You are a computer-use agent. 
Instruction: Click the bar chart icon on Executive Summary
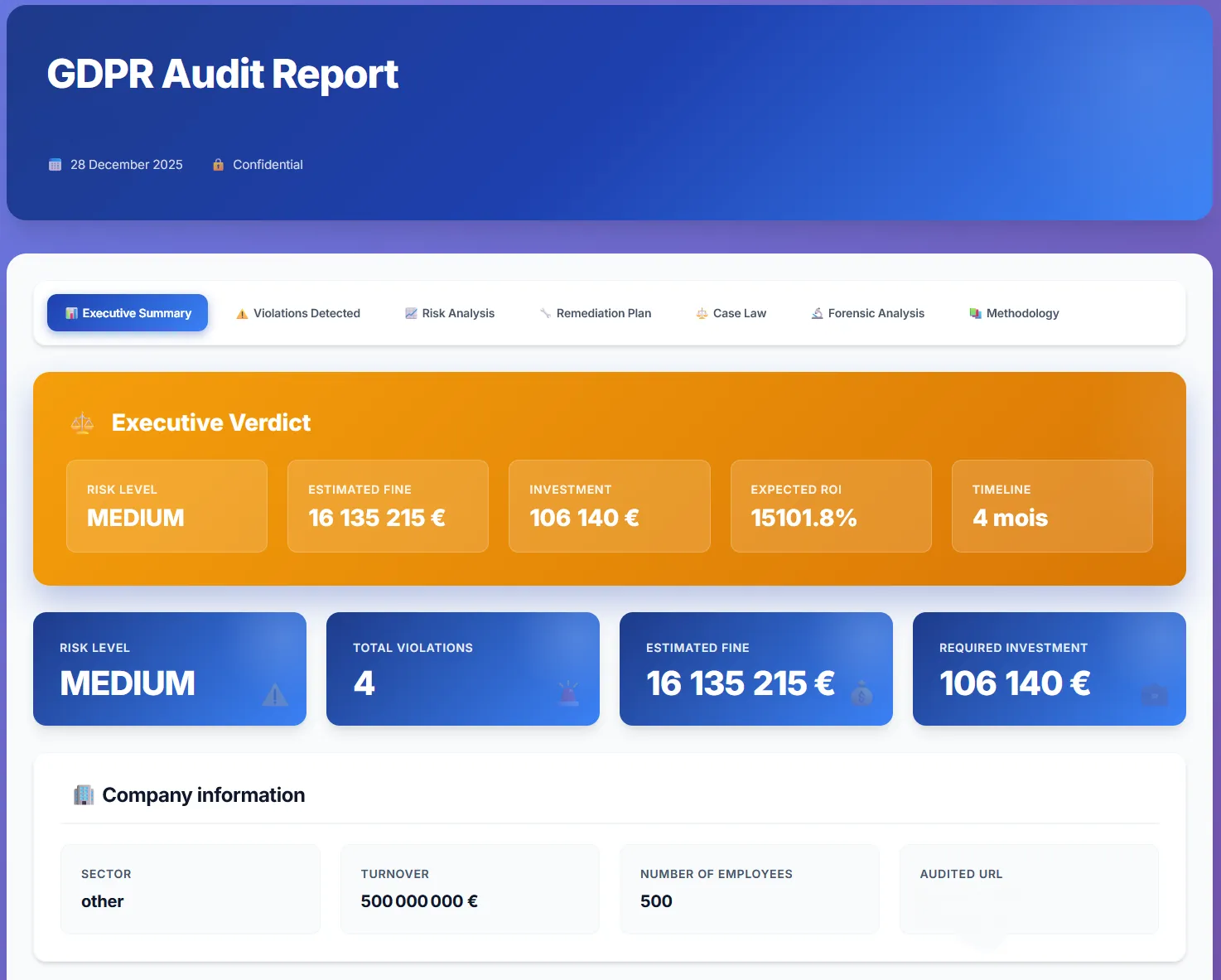click(x=70, y=313)
